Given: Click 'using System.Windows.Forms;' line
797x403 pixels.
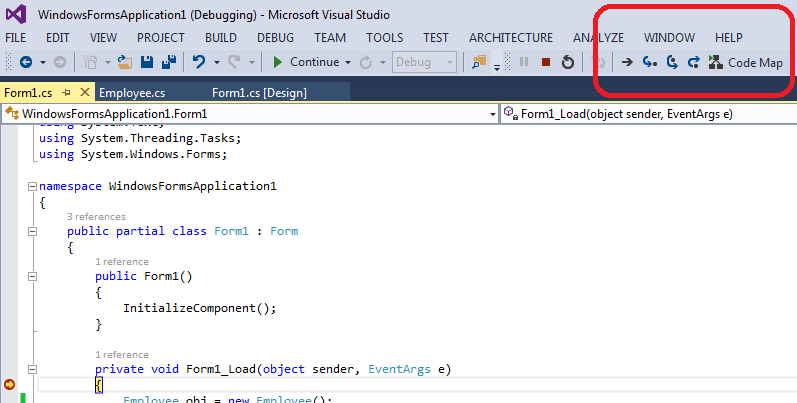Looking at the screenshot, I should tap(133, 154).
